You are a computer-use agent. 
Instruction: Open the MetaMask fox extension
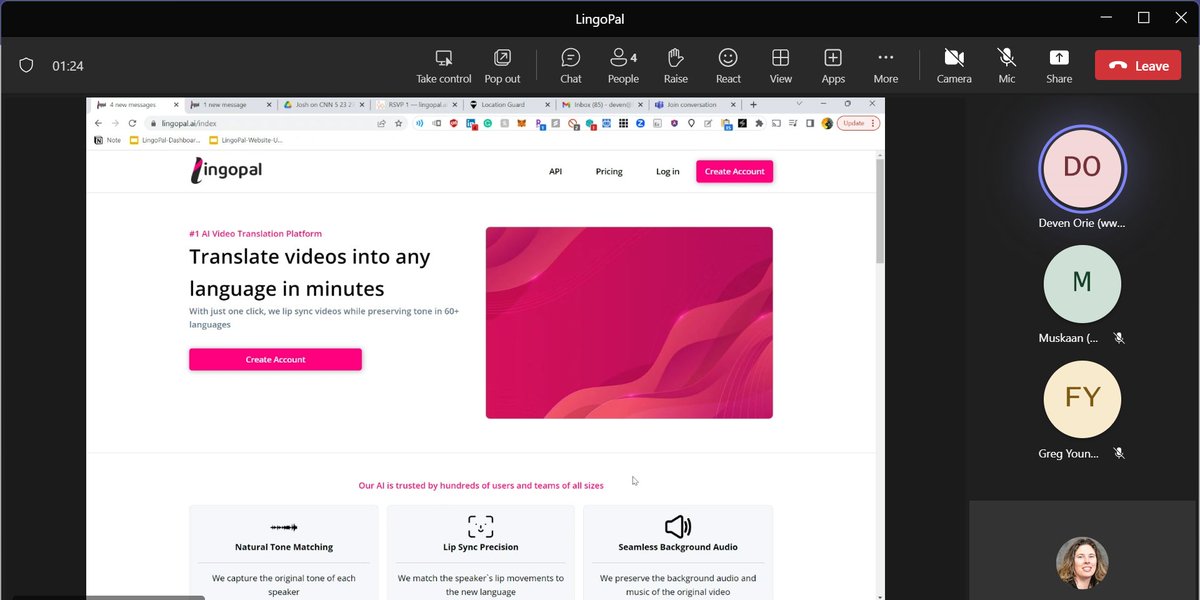coord(522,123)
